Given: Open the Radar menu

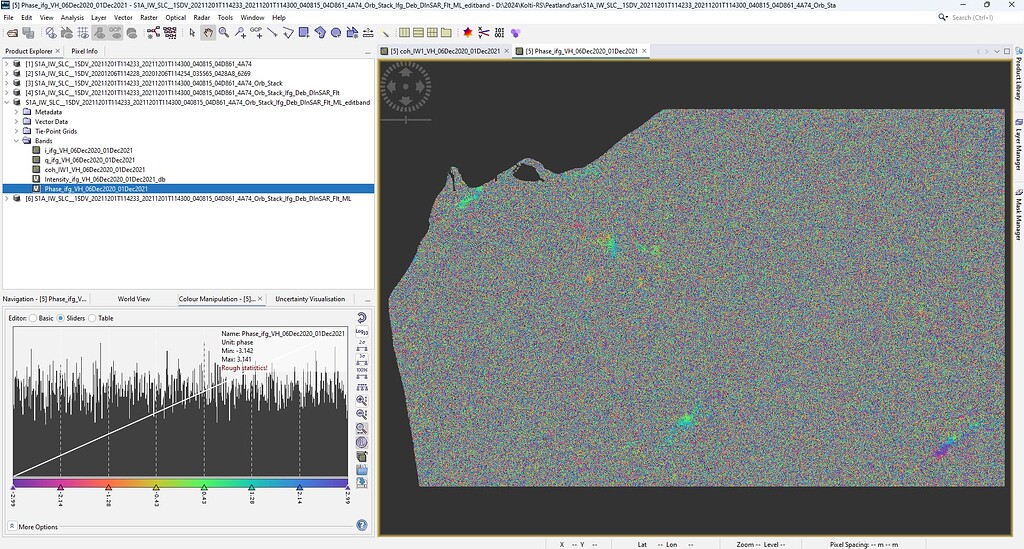Looking at the screenshot, I should click(201, 17).
